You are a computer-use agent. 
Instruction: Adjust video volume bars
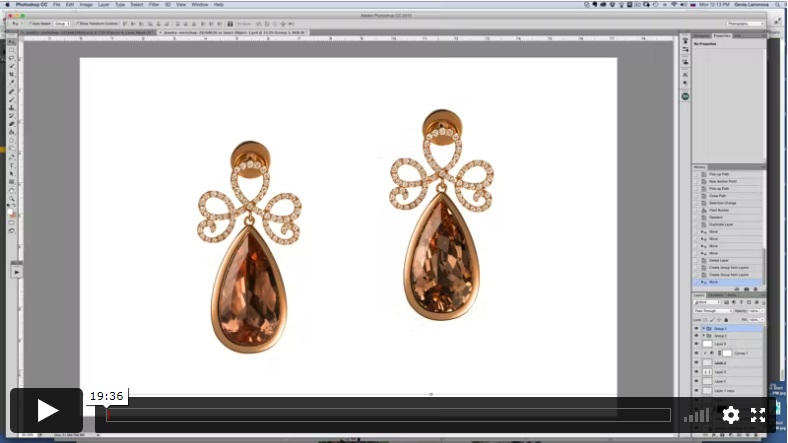point(696,415)
